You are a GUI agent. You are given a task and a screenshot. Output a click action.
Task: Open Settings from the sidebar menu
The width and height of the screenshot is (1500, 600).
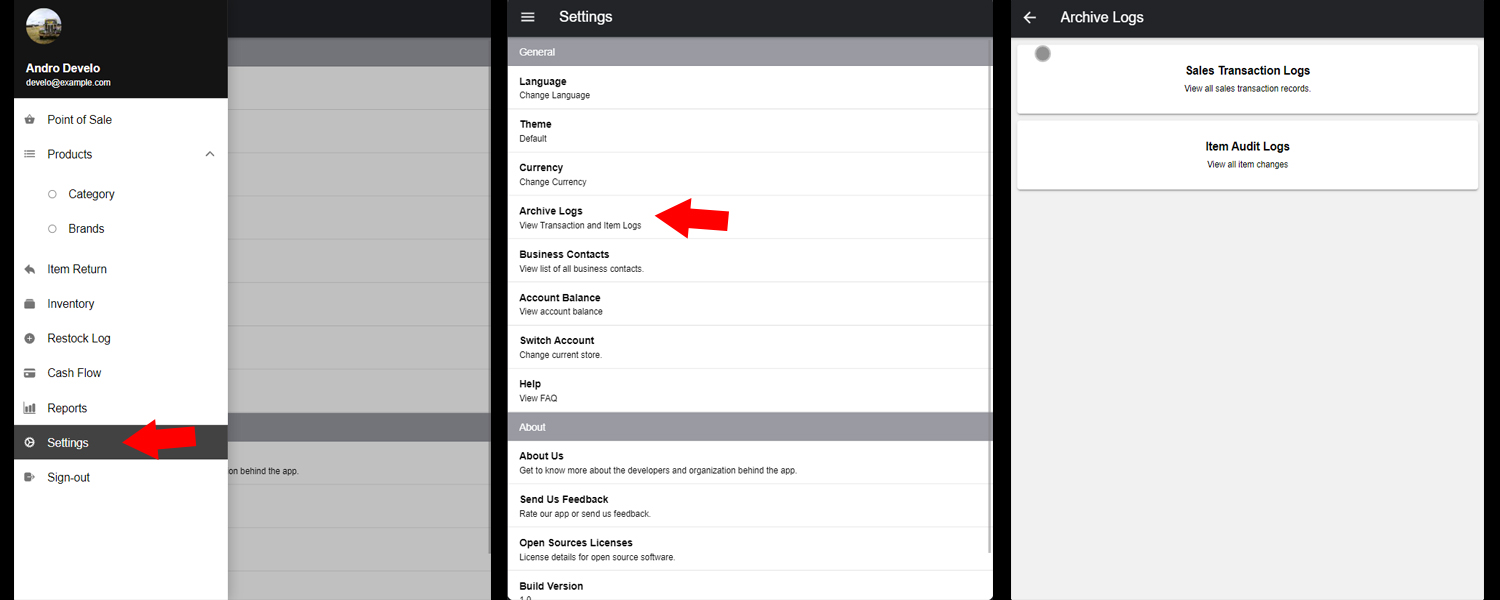pyautogui.click(x=68, y=443)
